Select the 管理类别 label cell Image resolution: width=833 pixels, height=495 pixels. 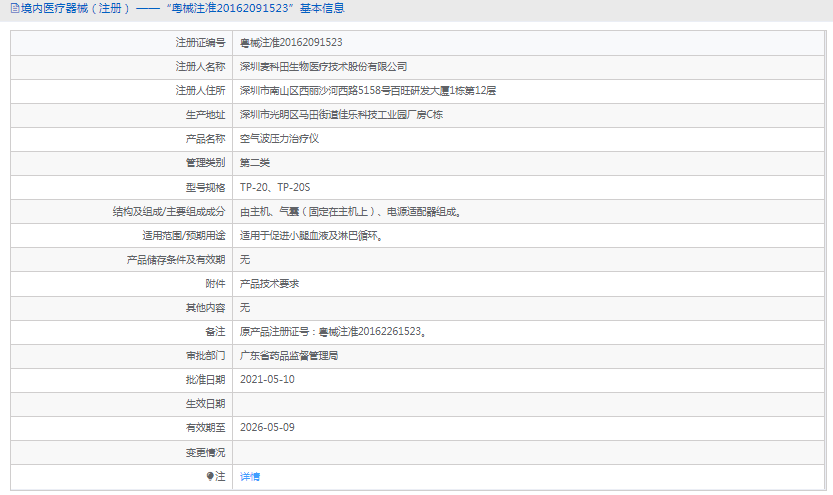[122, 163]
